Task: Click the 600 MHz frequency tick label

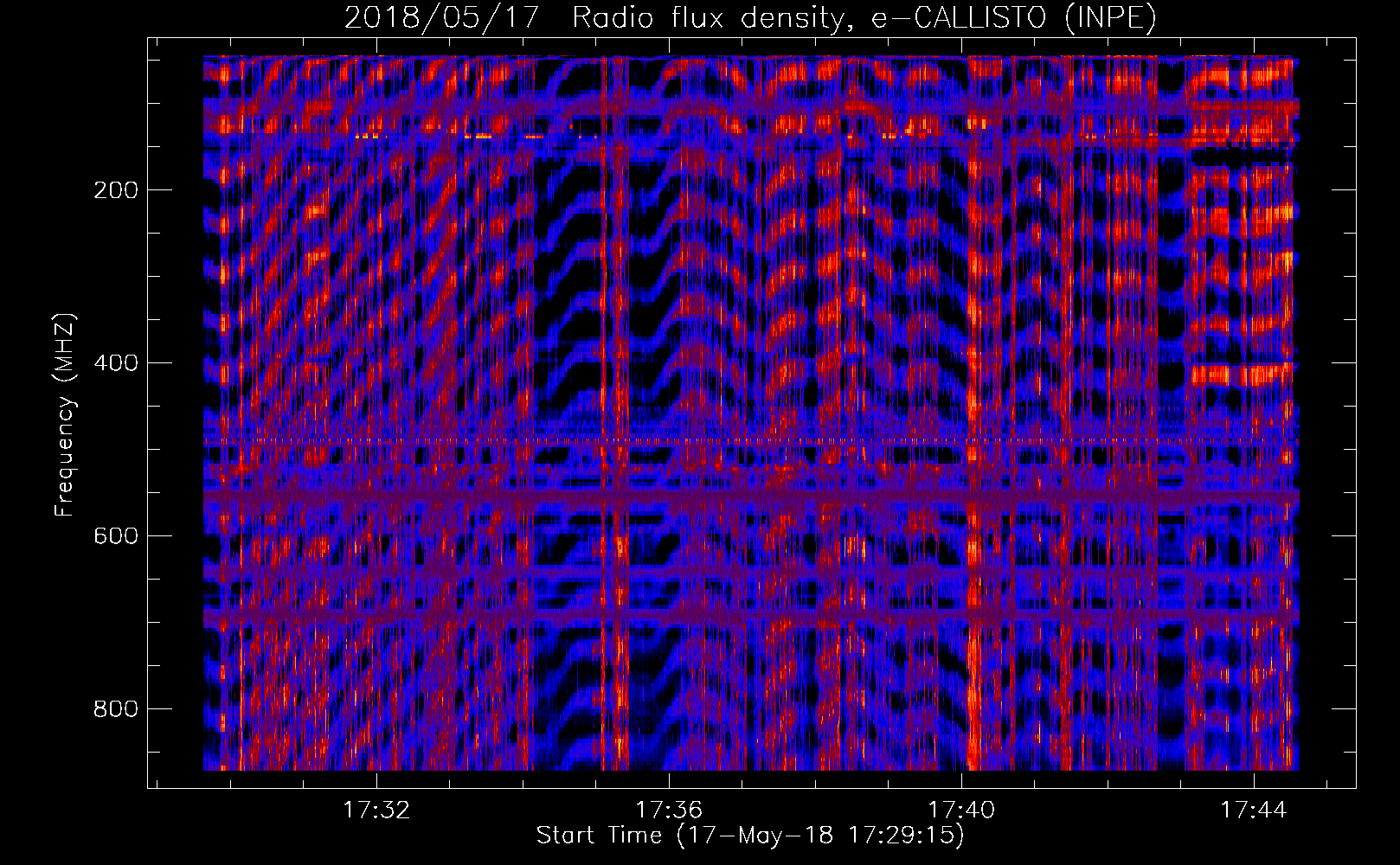Action: click(x=115, y=536)
